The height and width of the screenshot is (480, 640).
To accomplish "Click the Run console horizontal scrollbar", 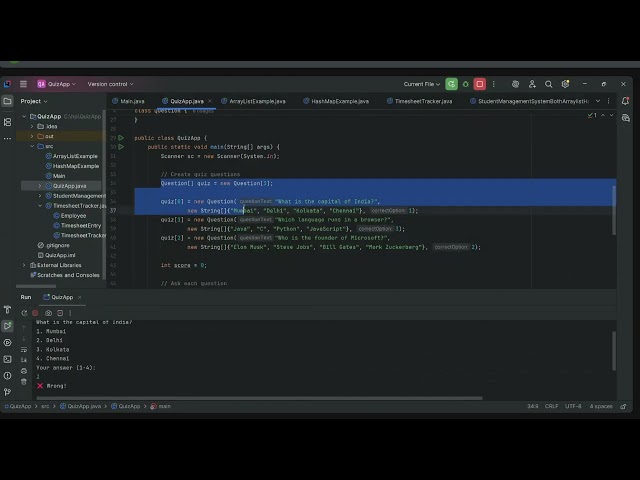I will [259, 398].
